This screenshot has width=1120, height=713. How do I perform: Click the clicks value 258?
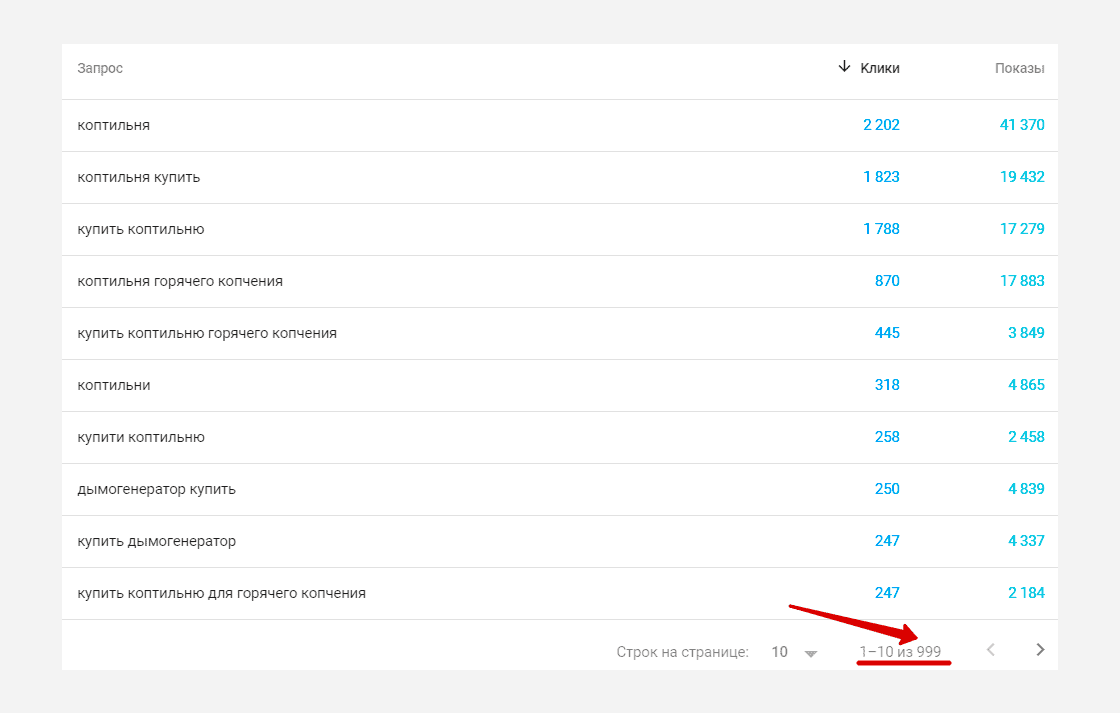click(887, 437)
